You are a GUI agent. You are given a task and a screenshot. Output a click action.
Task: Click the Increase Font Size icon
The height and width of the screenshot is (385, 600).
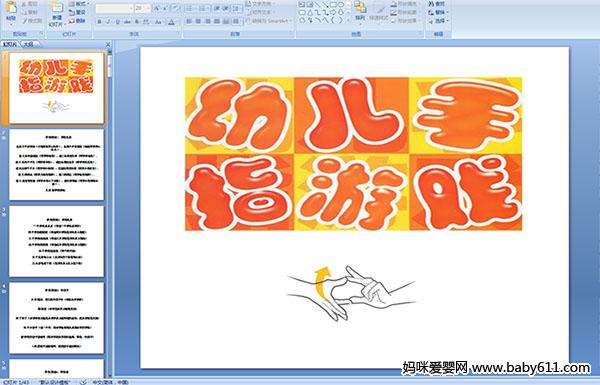[x=157, y=8]
